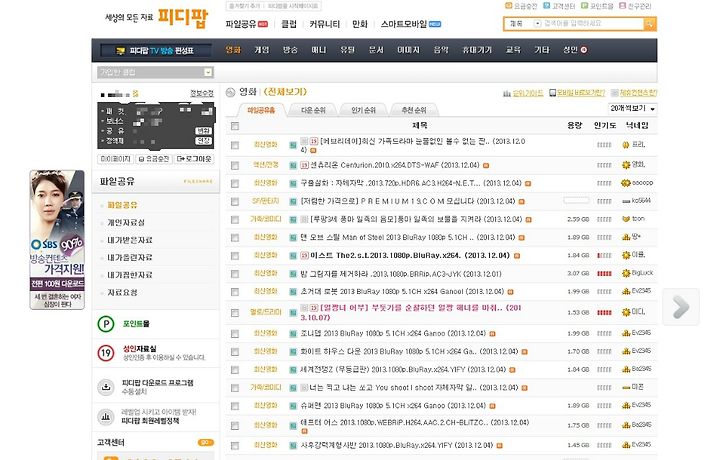Click uploader badge icon in BigLuck row

click(626, 274)
